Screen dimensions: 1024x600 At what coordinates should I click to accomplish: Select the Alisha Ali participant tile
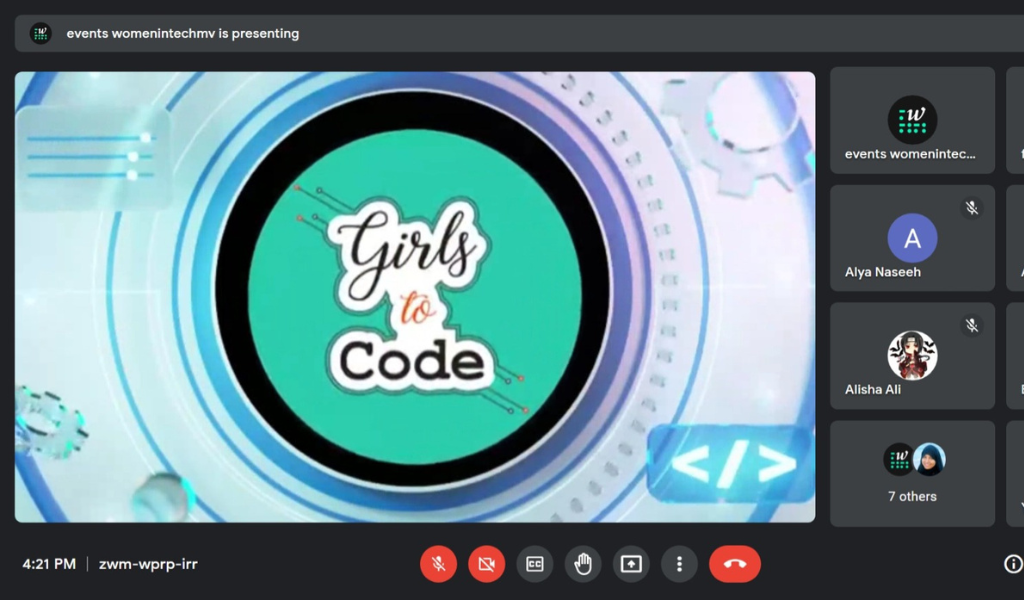pos(912,356)
